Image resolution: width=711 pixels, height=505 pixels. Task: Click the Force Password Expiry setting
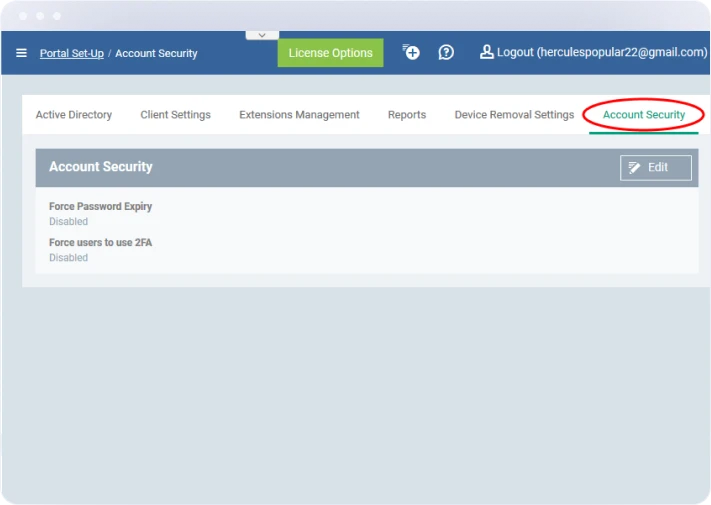100,207
